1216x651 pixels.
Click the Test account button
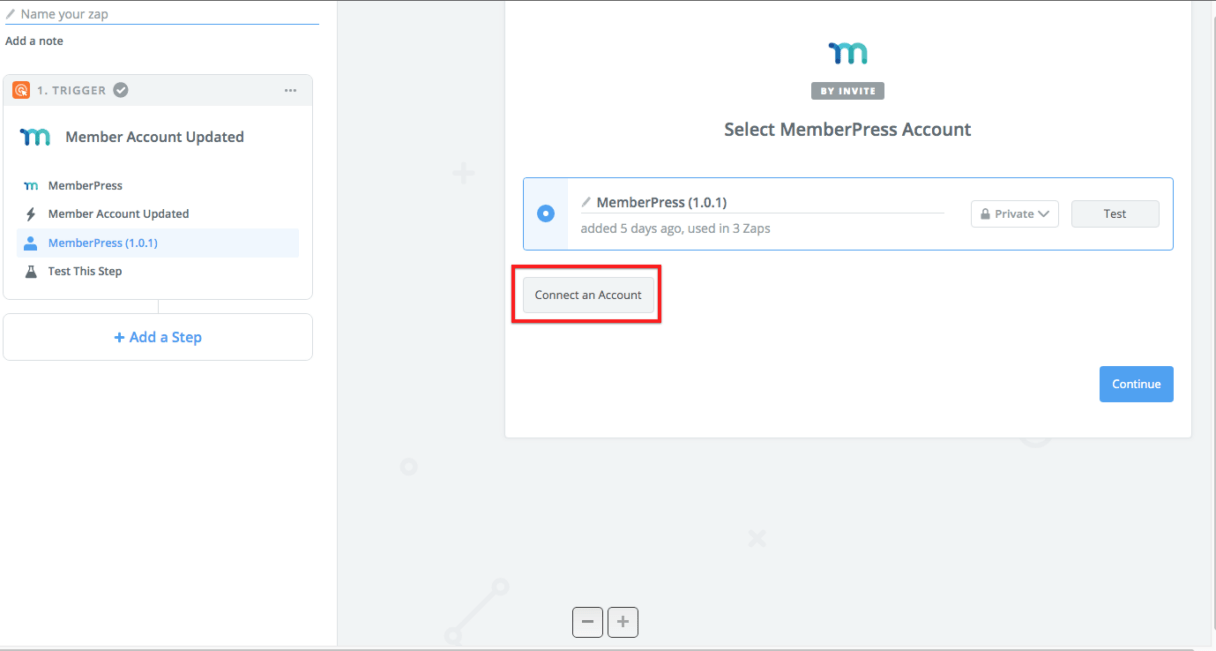[x=1115, y=214]
